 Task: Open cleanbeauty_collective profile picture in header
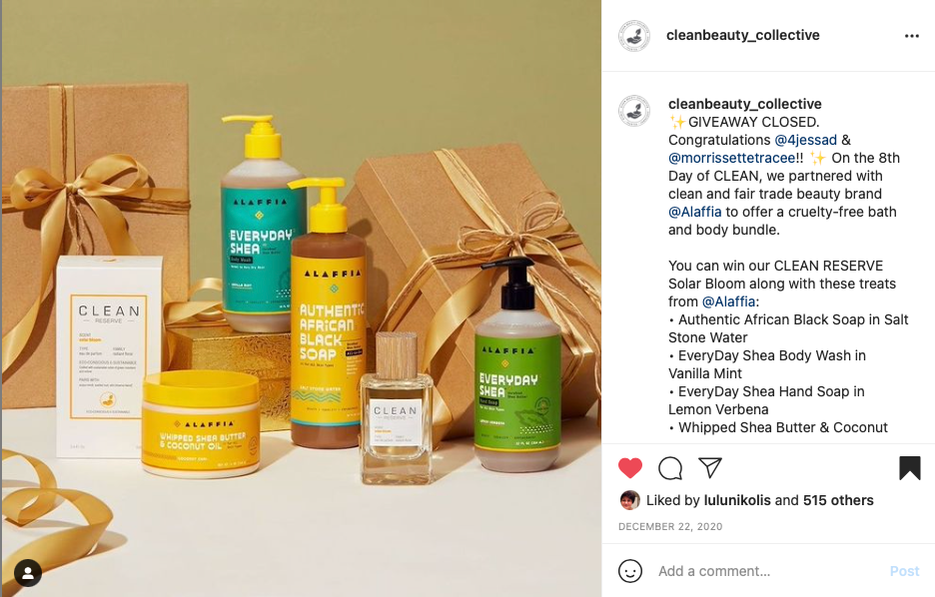(634, 36)
